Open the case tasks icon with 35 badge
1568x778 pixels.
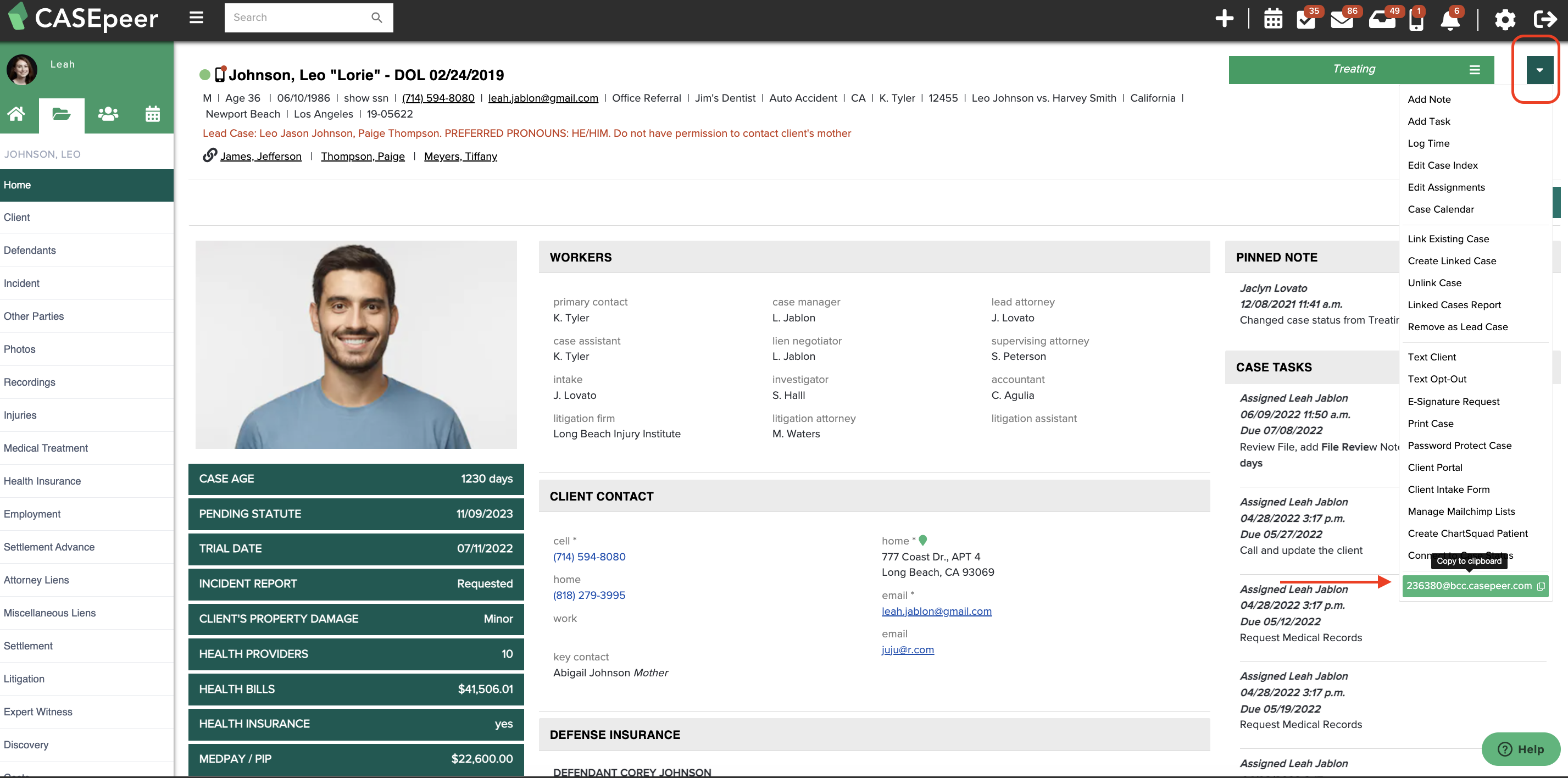tap(1308, 19)
